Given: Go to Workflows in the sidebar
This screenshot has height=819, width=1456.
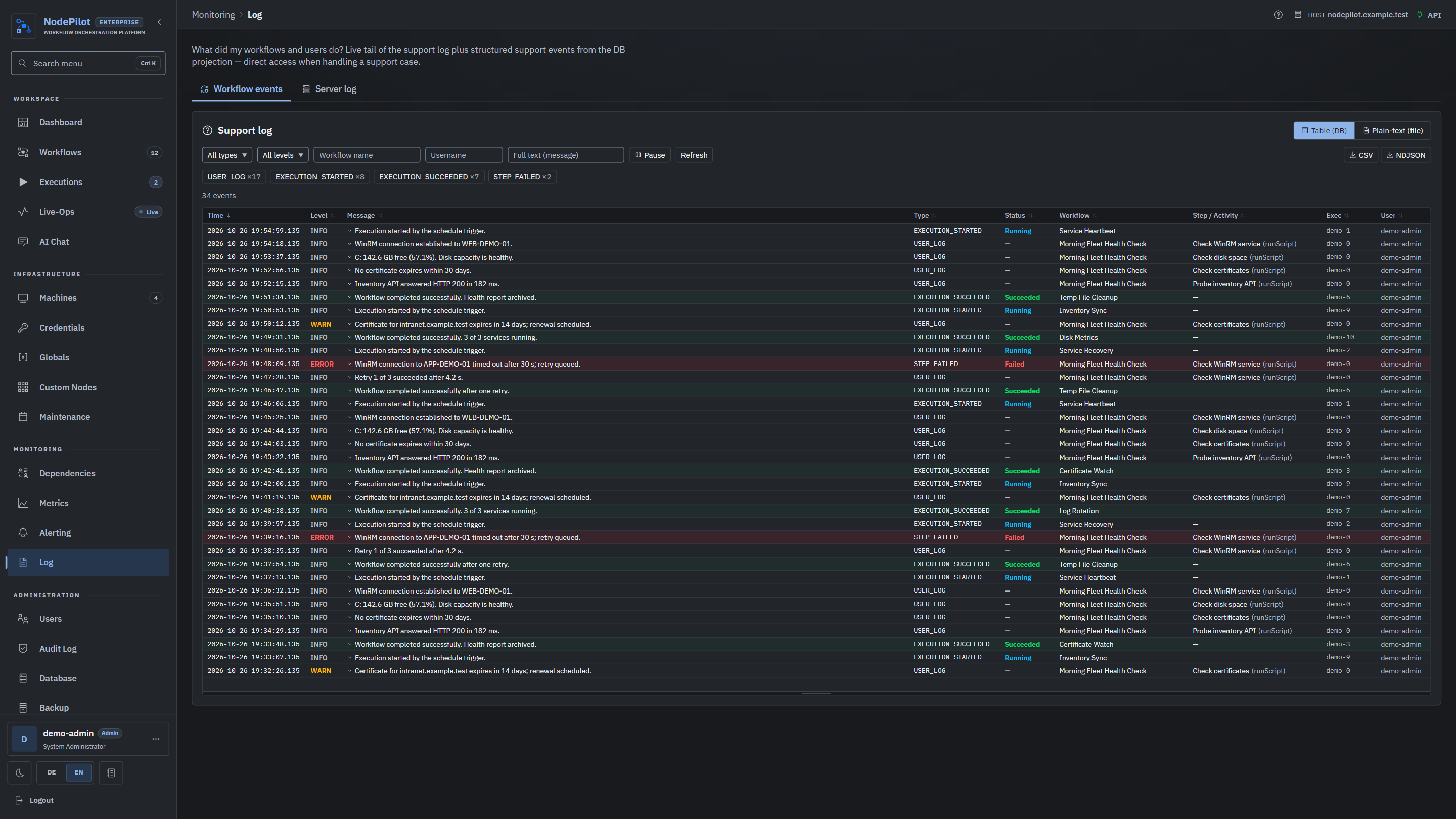Looking at the screenshot, I should (88, 153).
